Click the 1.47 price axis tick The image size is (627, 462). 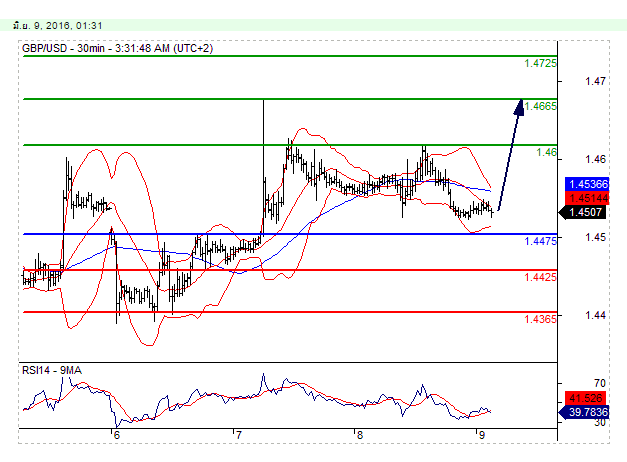click(595, 82)
